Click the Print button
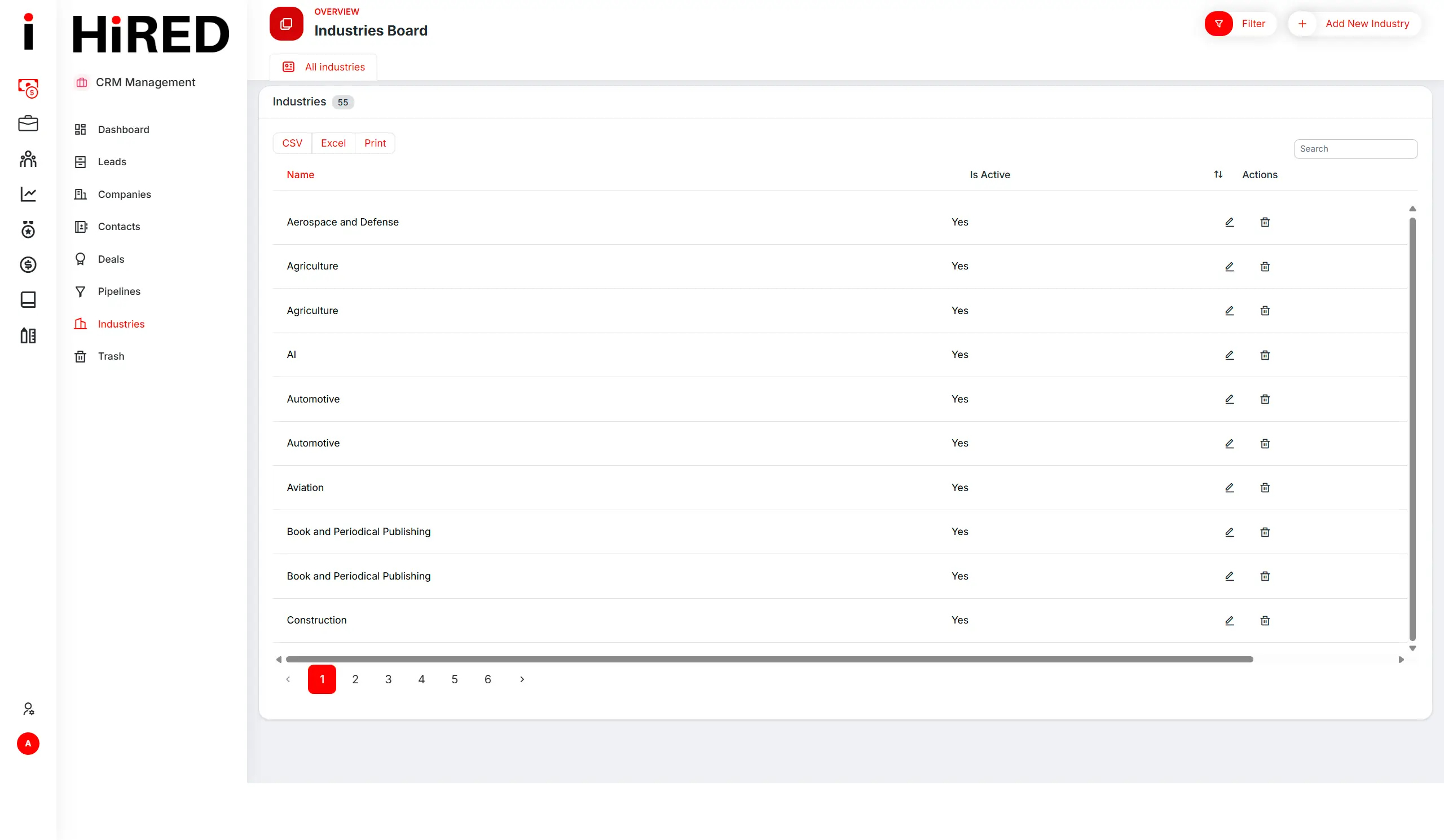This screenshot has height=840, width=1444. point(375,143)
